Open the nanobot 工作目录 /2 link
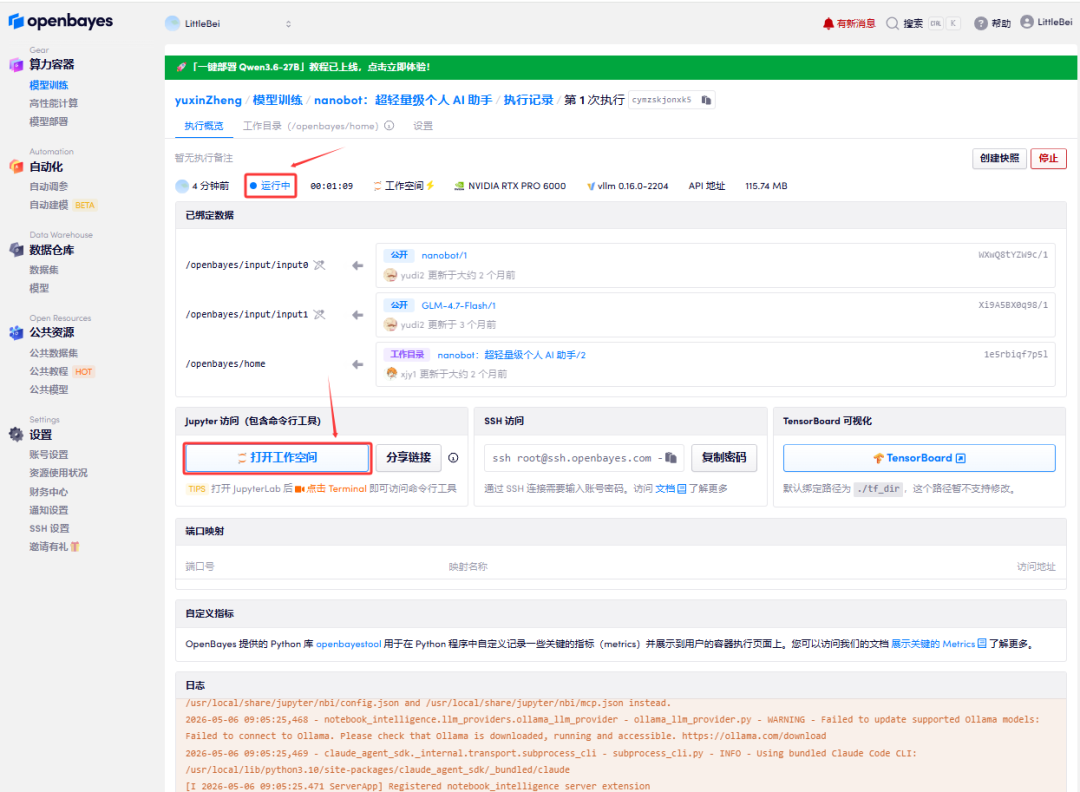Screen dimensions: 1080x792 [x=511, y=355]
